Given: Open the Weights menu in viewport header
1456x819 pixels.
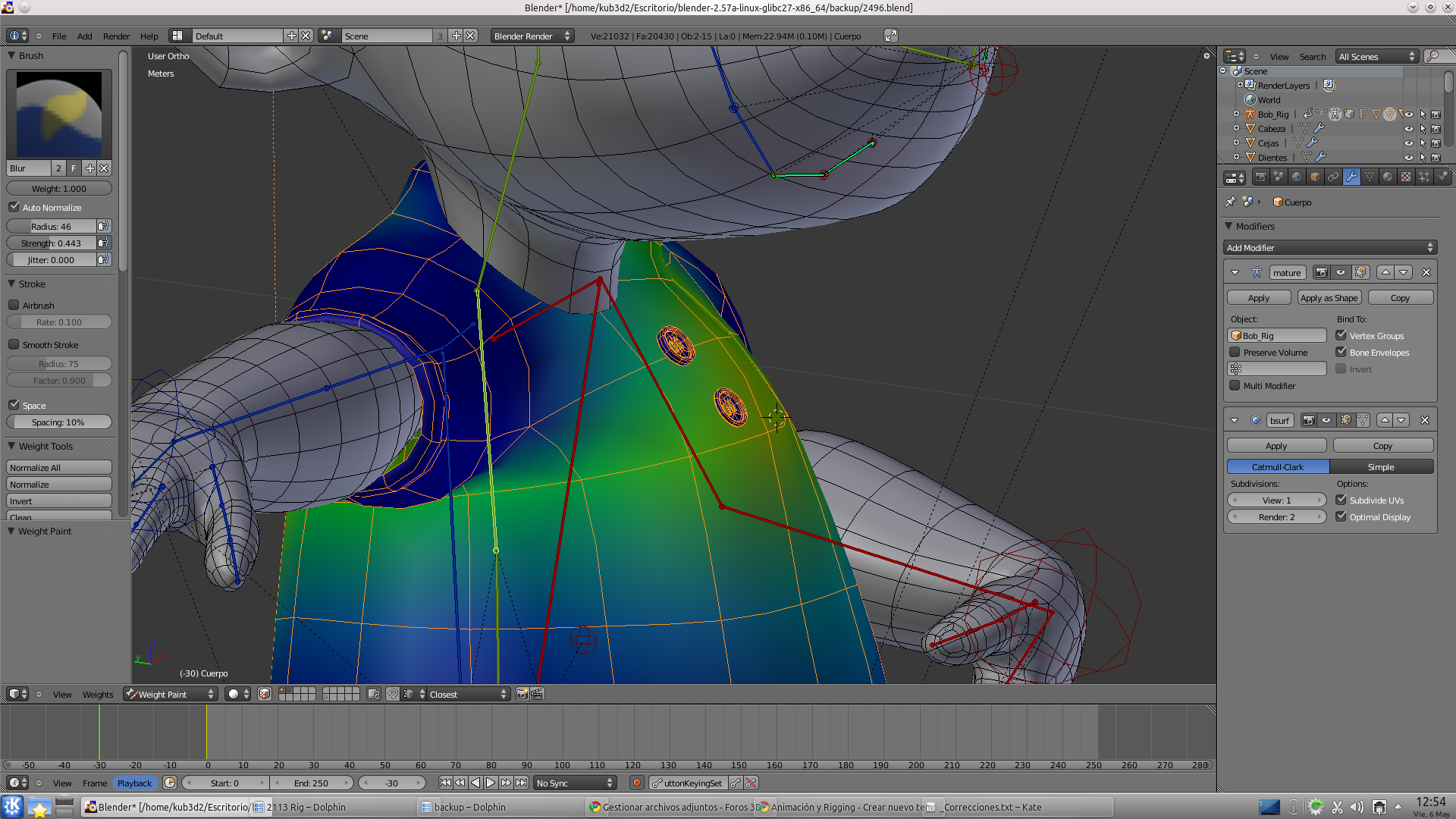Looking at the screenshot, I should pyautogui.click(x=98, y=694).
